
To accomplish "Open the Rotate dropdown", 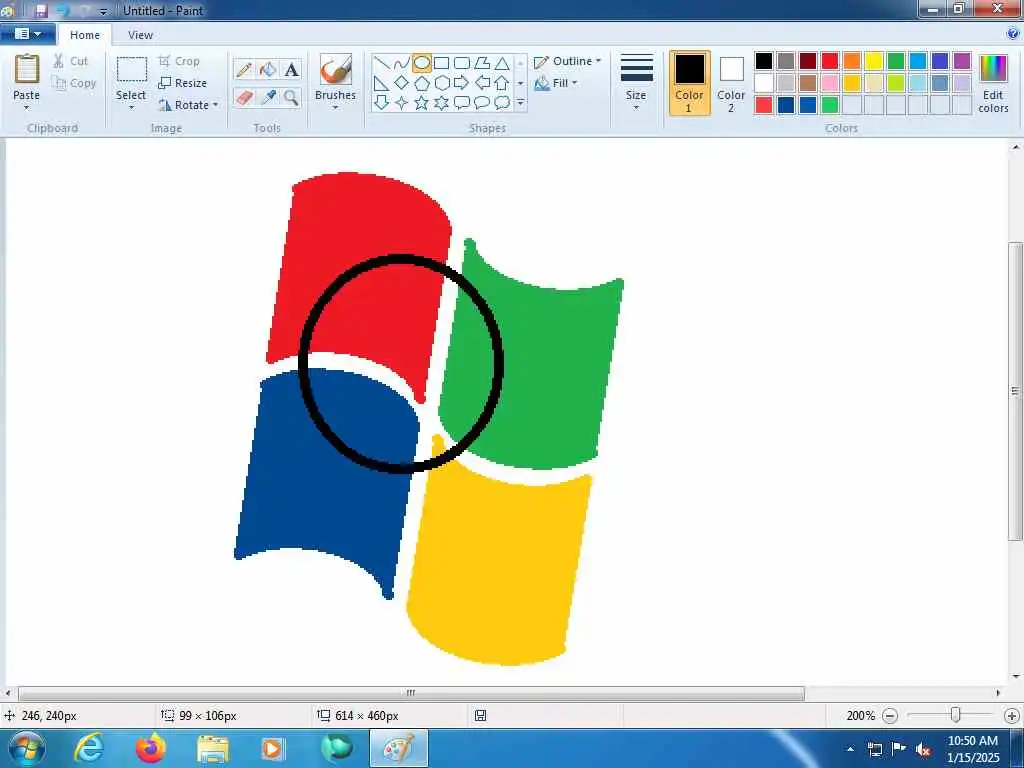I will [189, 104].
